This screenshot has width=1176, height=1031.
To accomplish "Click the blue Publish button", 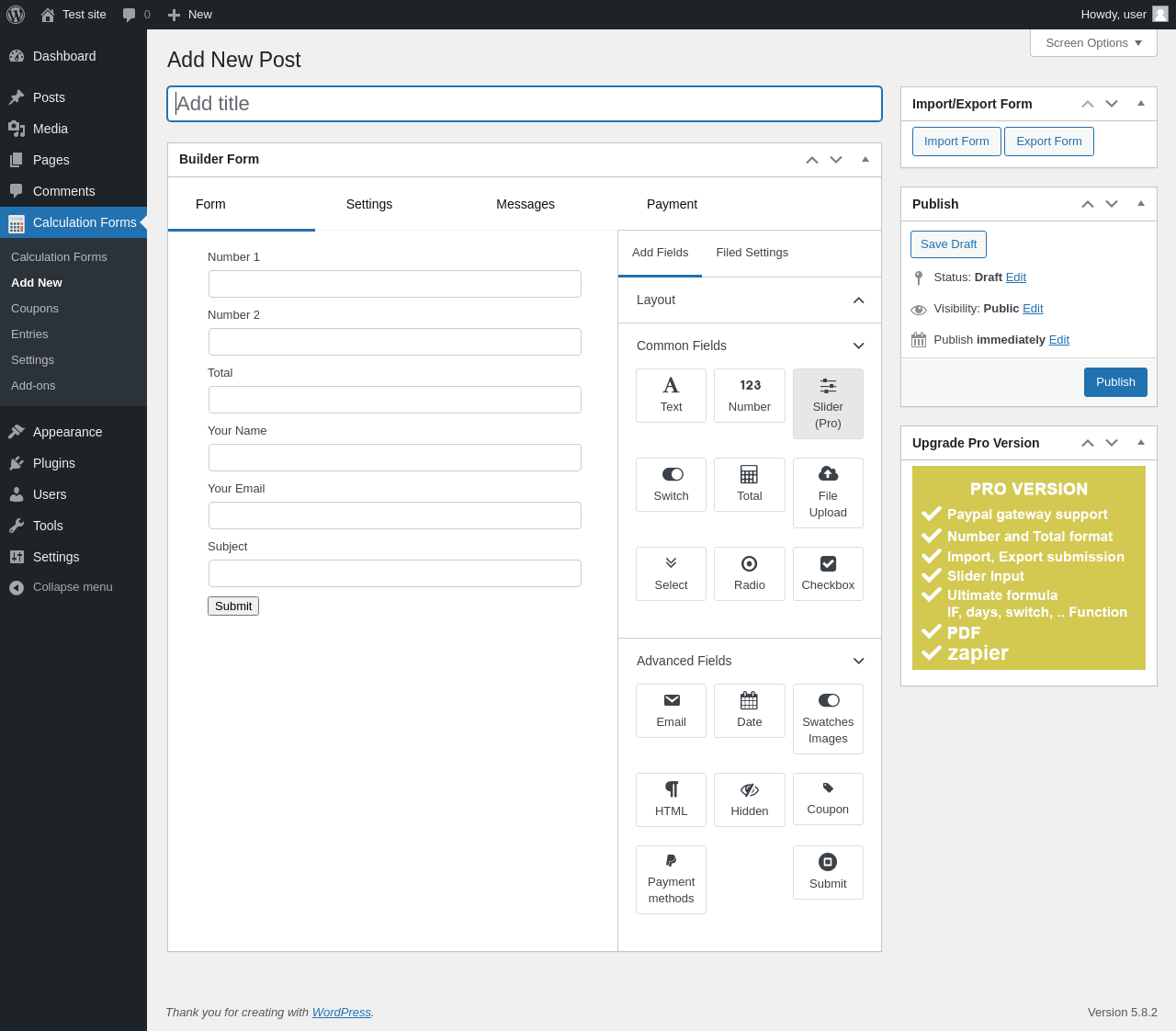I will click(1115, 382).
